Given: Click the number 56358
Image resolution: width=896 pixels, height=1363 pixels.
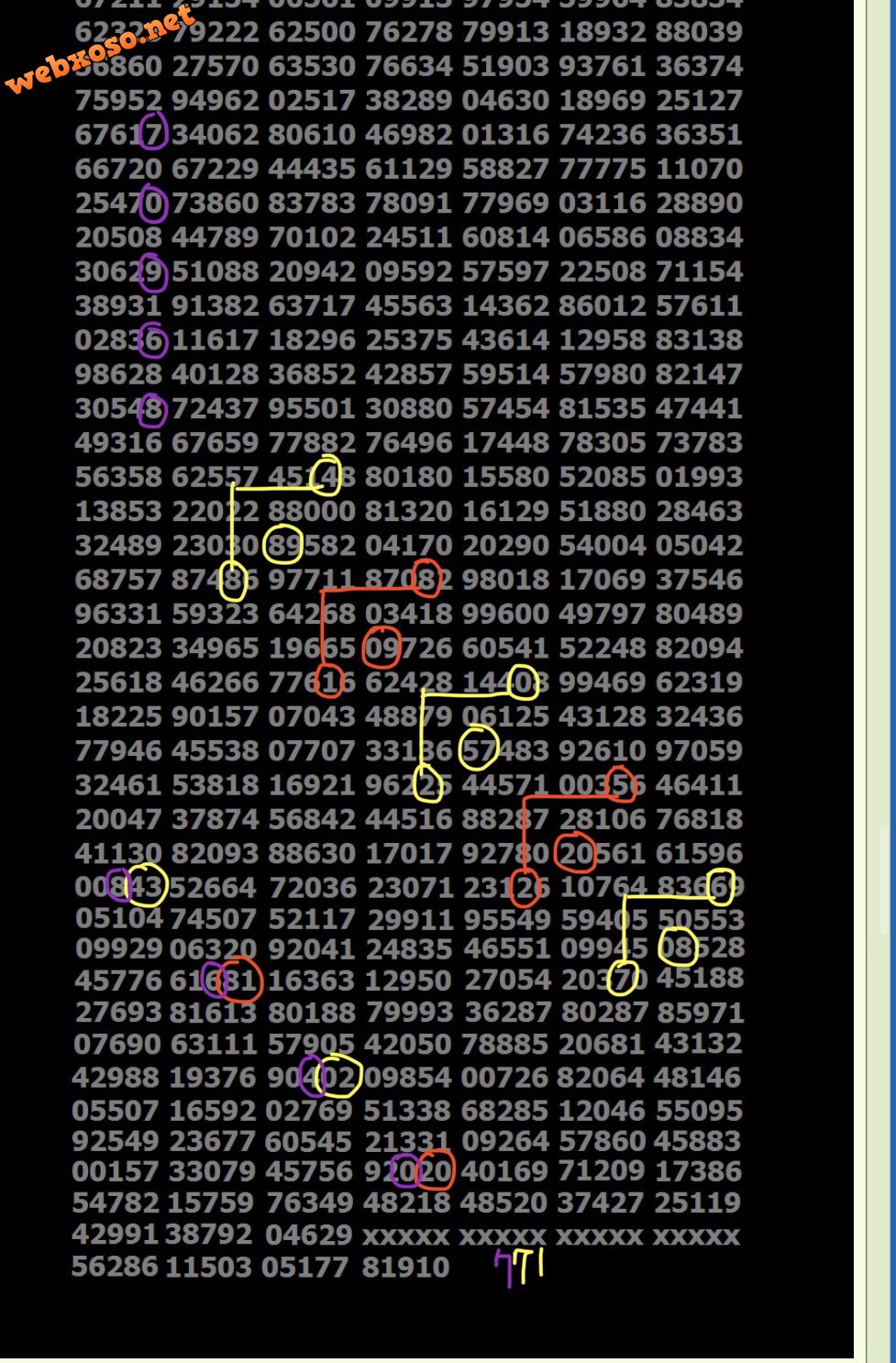Looking at the screenshot, I should tap(118, 477).
